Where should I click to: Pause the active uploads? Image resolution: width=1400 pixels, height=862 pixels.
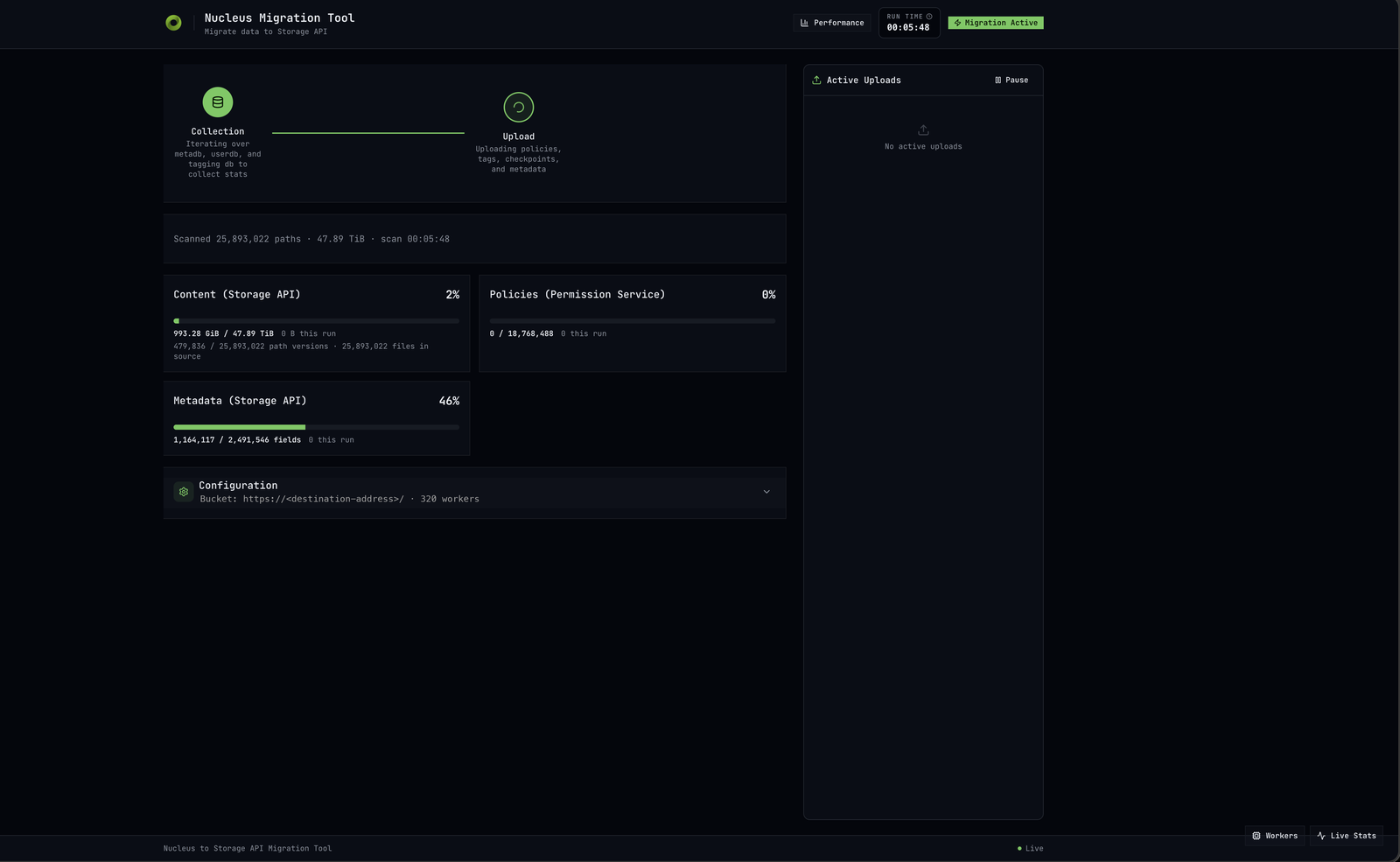pyautogui.click(x=1011, y=81)
